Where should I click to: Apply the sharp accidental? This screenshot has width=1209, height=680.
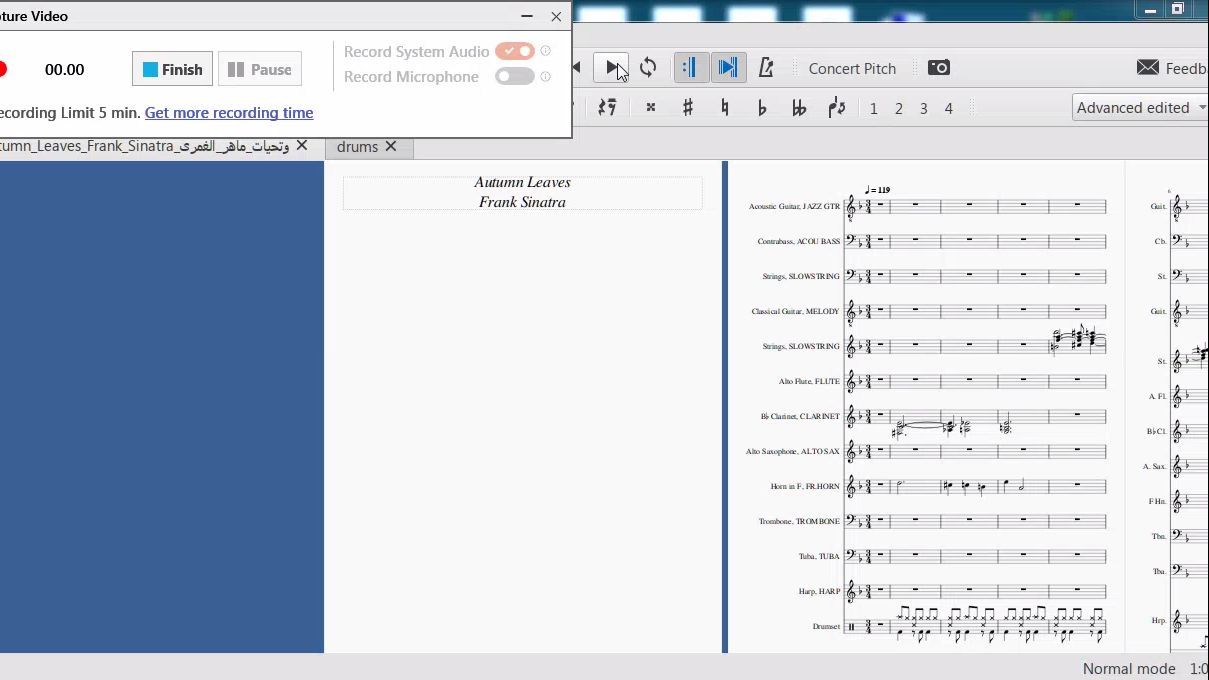coord(688,108)
